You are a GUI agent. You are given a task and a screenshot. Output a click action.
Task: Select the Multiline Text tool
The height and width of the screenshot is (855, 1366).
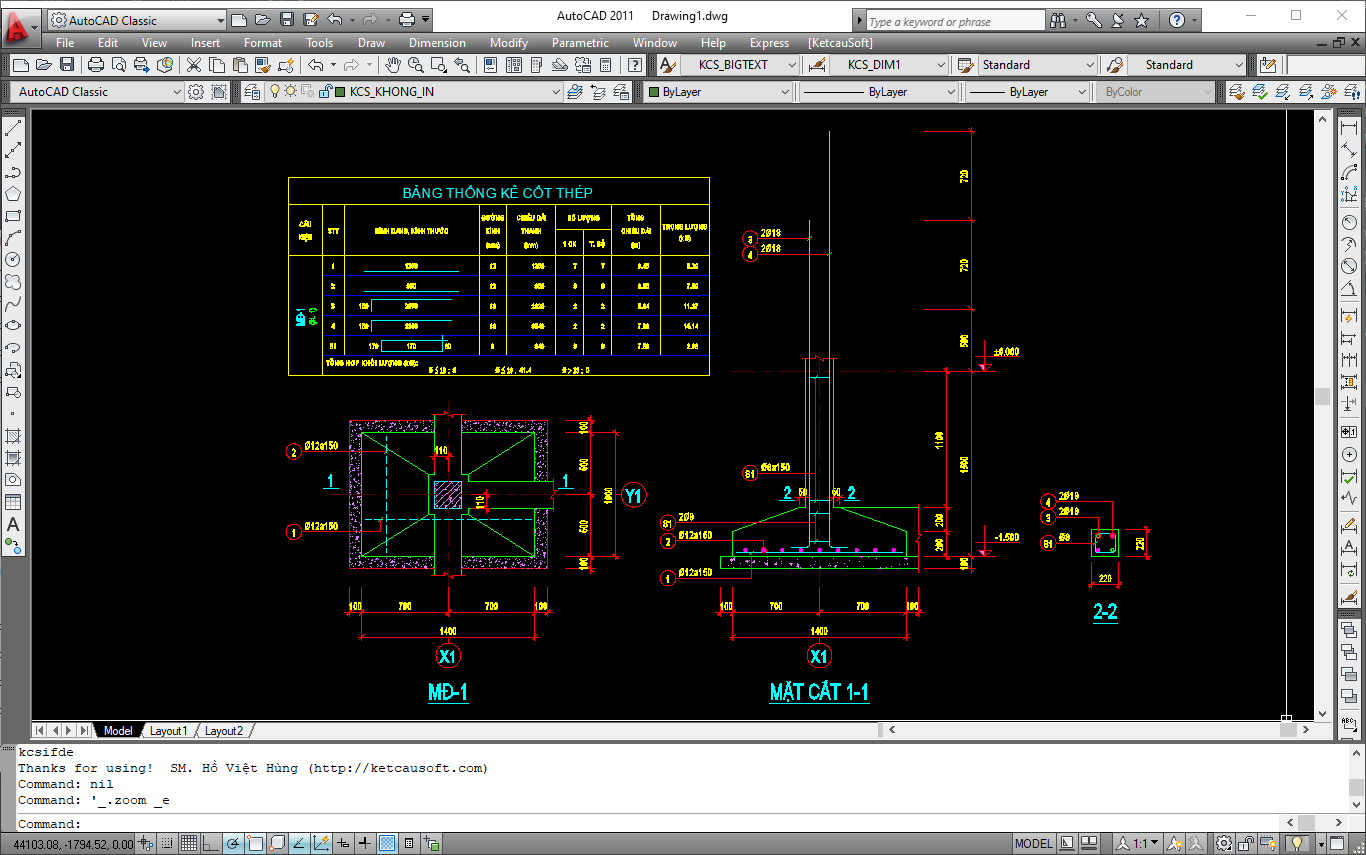[14, 524]
